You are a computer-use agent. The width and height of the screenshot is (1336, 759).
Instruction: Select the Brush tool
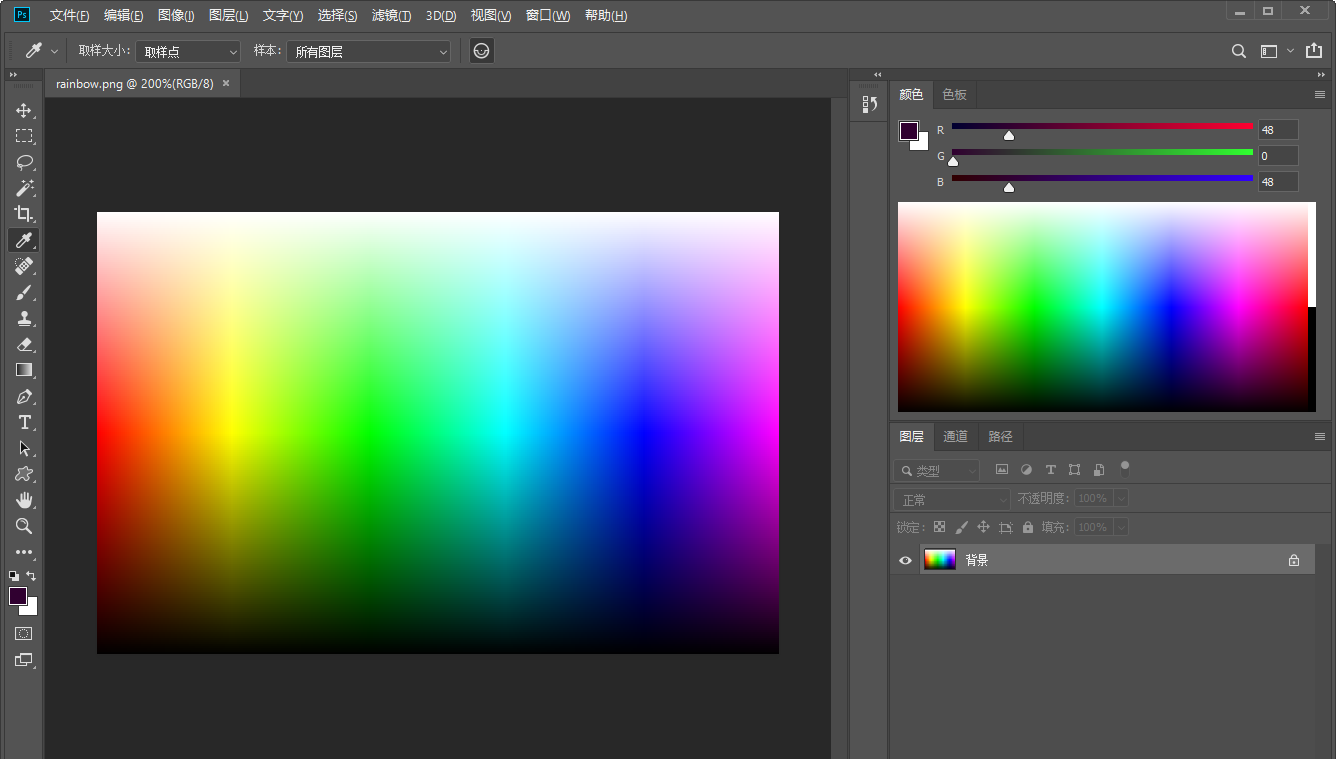(x=24, y=292)
